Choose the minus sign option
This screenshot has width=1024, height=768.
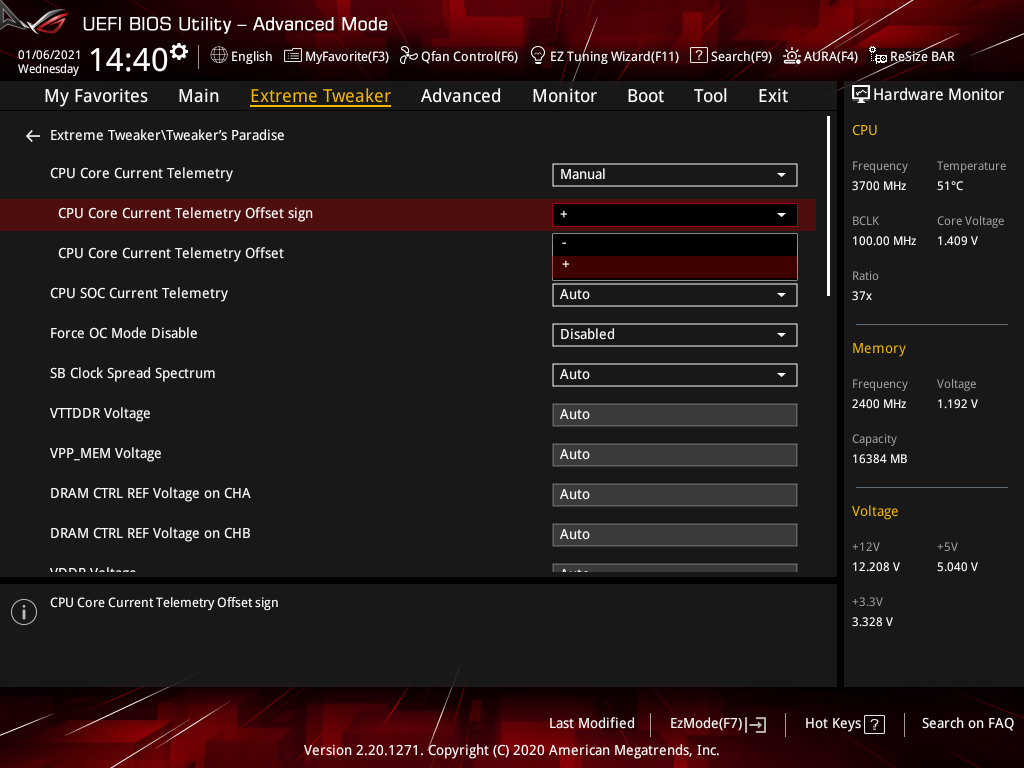(675, 244)
